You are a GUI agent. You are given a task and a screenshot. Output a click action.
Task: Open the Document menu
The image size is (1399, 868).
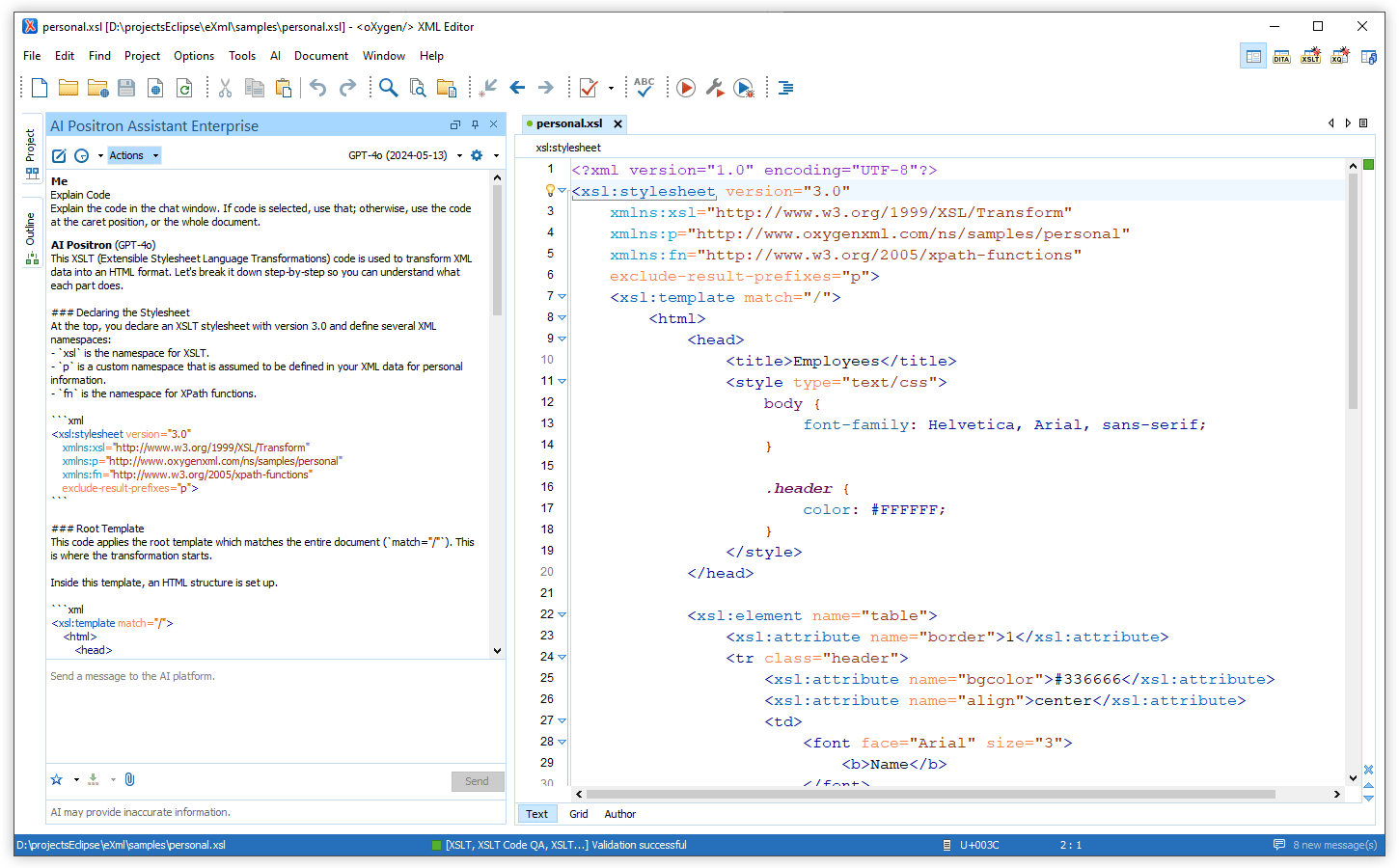pos(321,56)
